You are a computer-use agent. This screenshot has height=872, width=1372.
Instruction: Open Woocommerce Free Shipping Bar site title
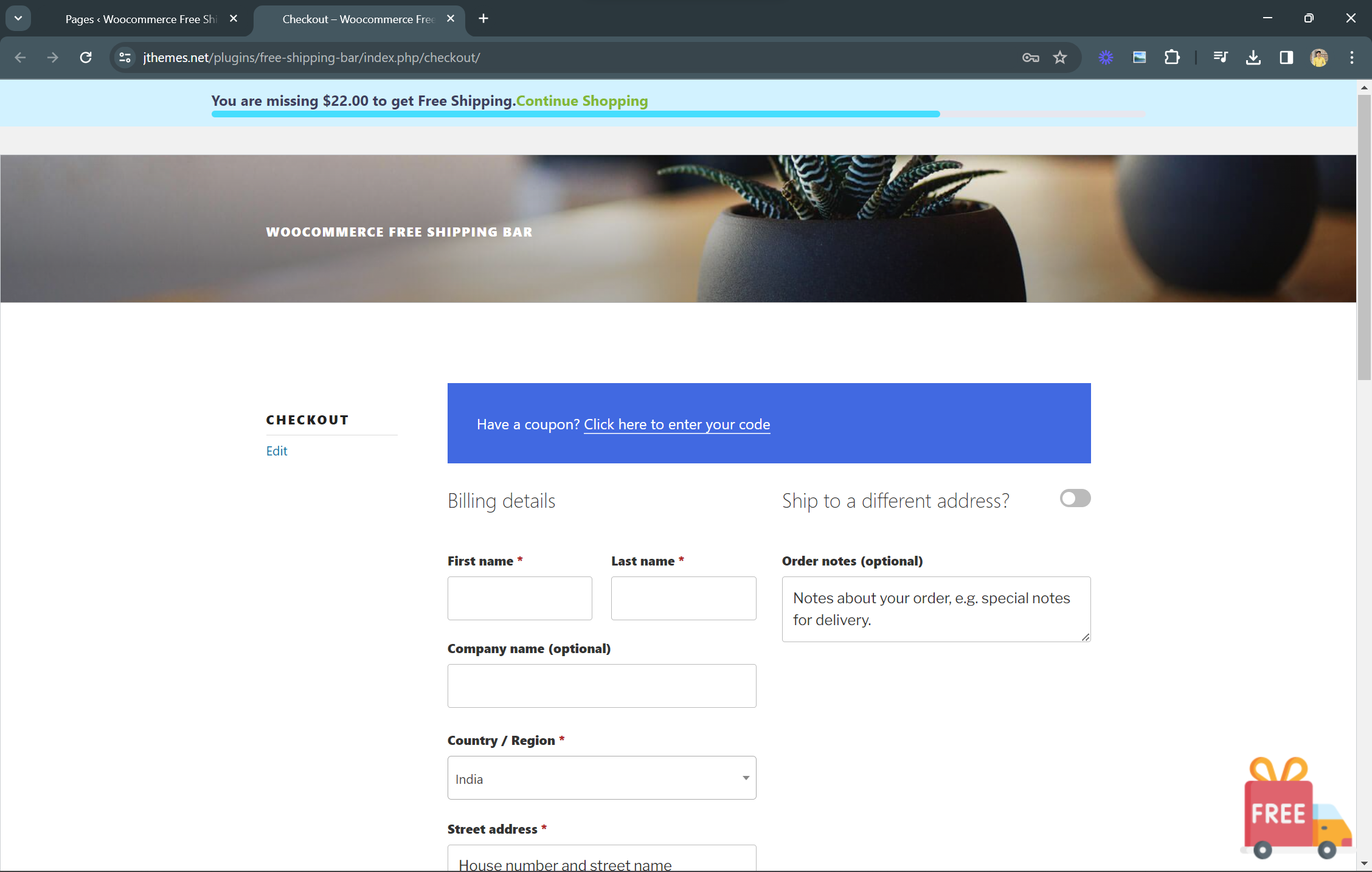click(399, 232)
